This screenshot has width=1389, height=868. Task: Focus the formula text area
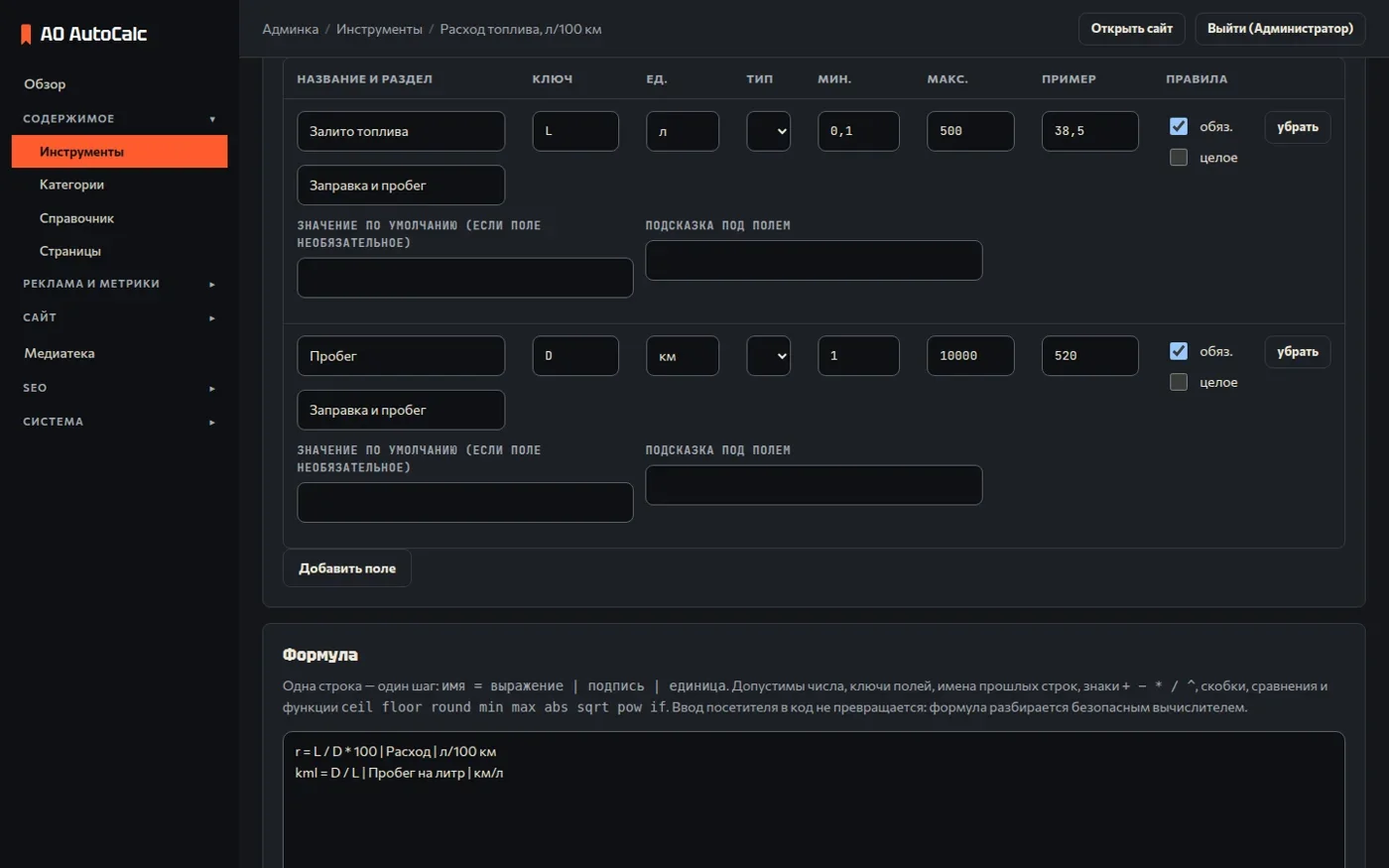[x=814, y=800]
